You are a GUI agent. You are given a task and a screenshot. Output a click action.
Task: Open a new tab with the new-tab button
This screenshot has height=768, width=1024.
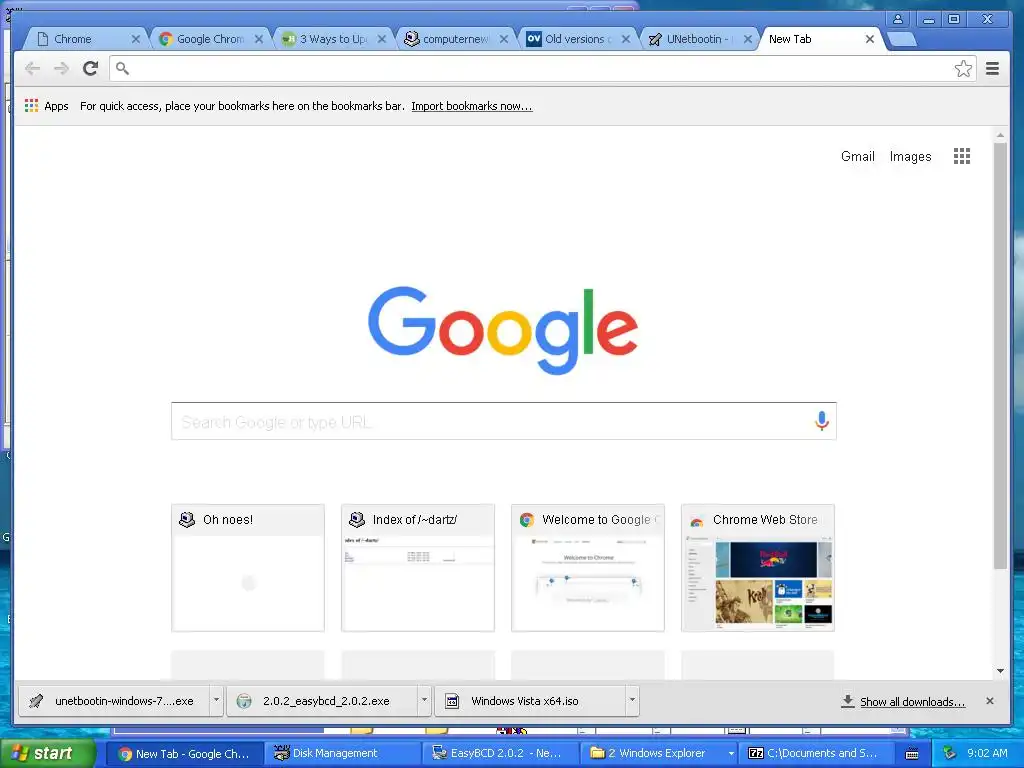(903, 39)
